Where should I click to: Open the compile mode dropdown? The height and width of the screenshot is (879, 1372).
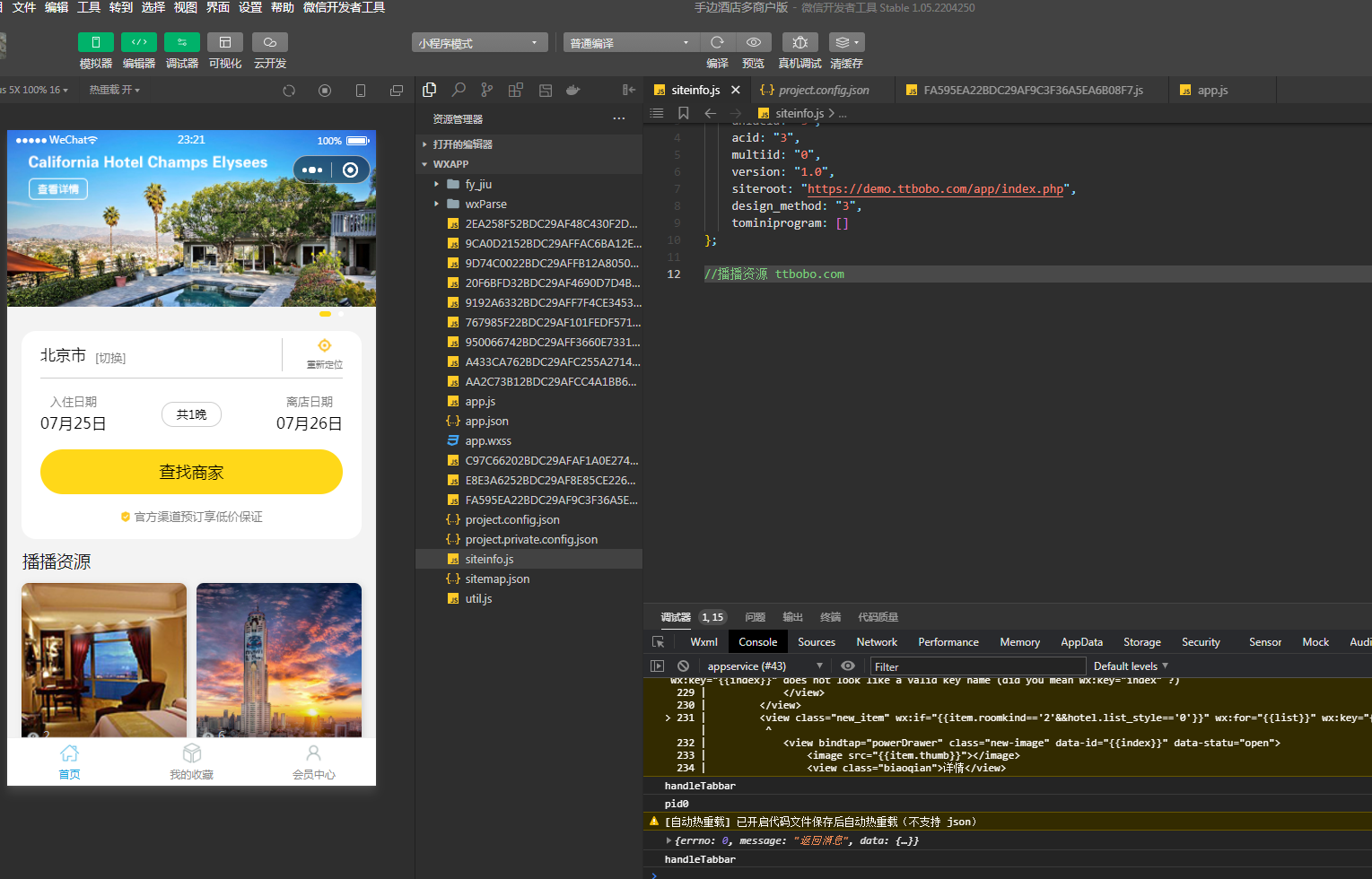click(631, 42)
